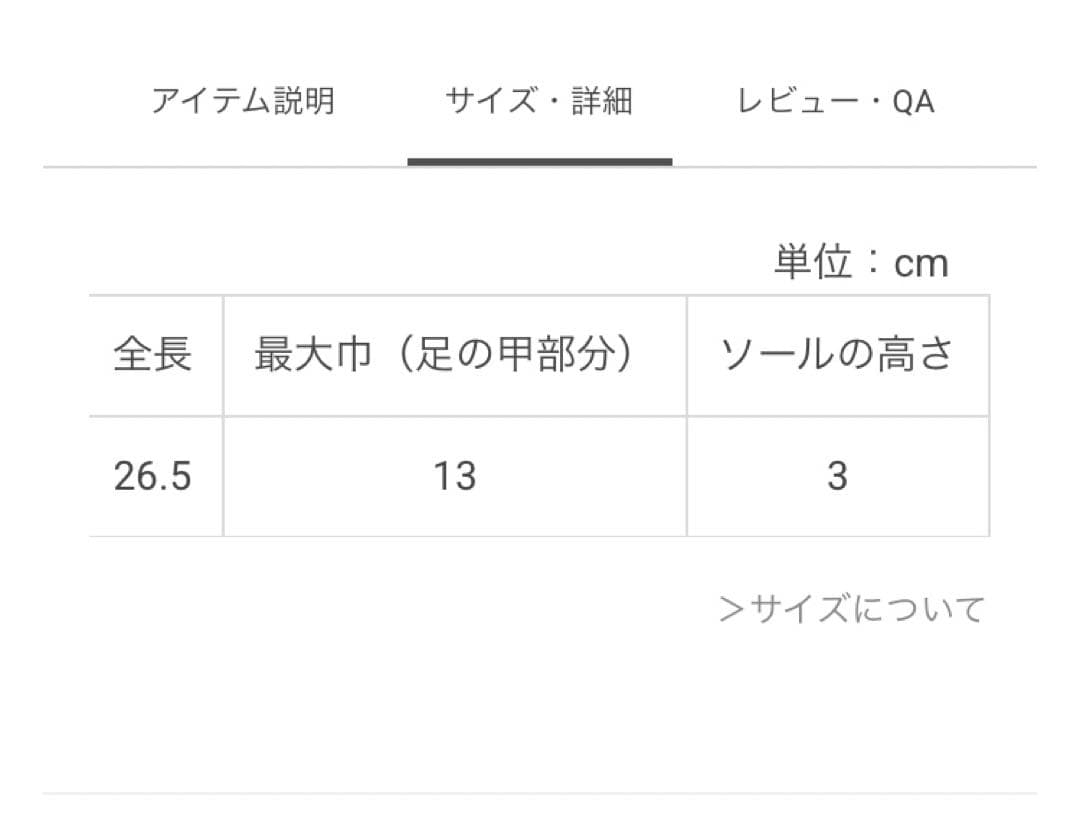The height and width of the screenshot is (816, 1080).
Task: Switch to the レビュー・QA tab
Action: point(836,101)
